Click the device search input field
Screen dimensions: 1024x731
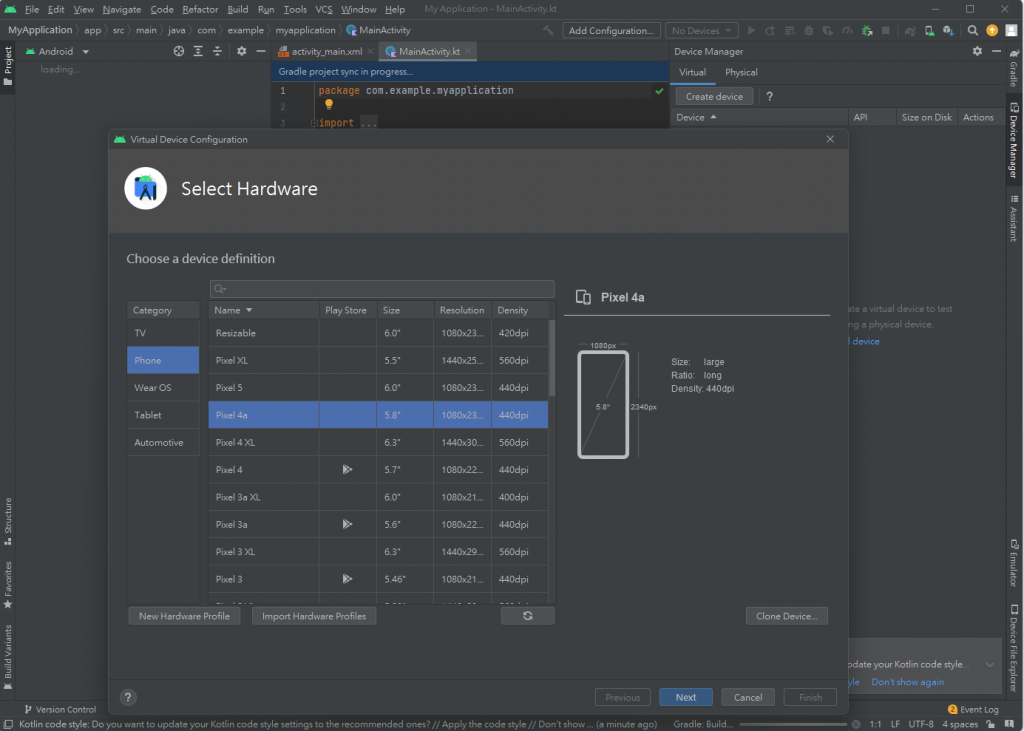pyautogui.click(x=382, y=289)
